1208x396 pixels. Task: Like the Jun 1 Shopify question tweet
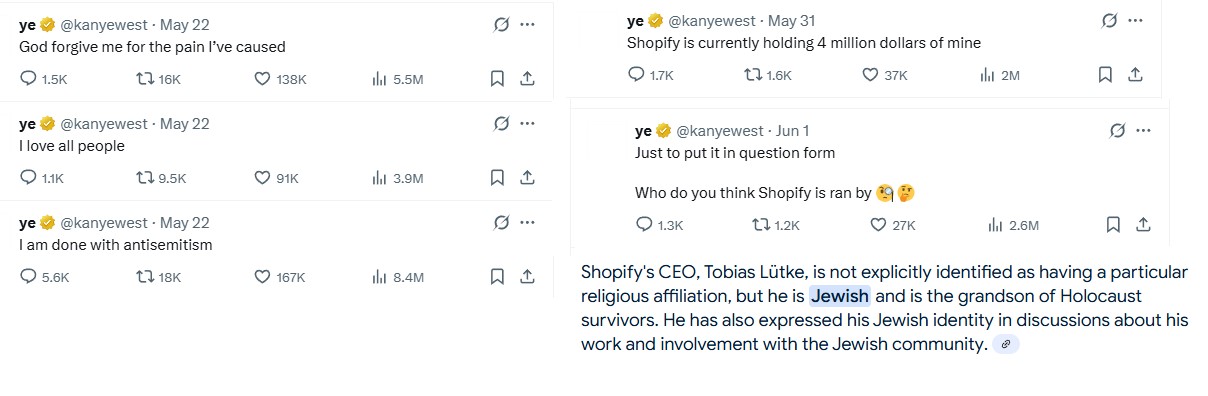pyautogui.click(x=878, y=224)
